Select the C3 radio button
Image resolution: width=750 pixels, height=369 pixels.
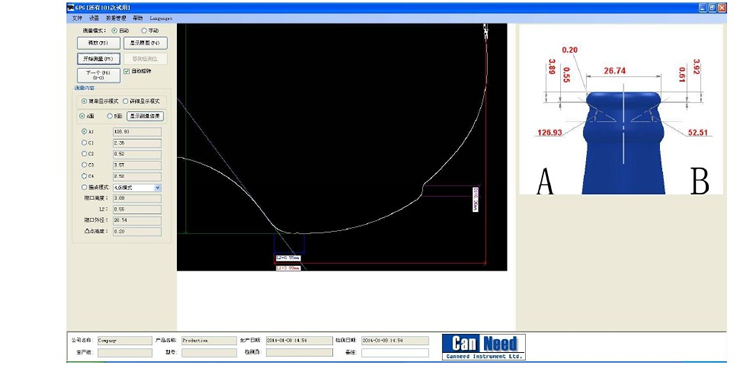point(85,165)
